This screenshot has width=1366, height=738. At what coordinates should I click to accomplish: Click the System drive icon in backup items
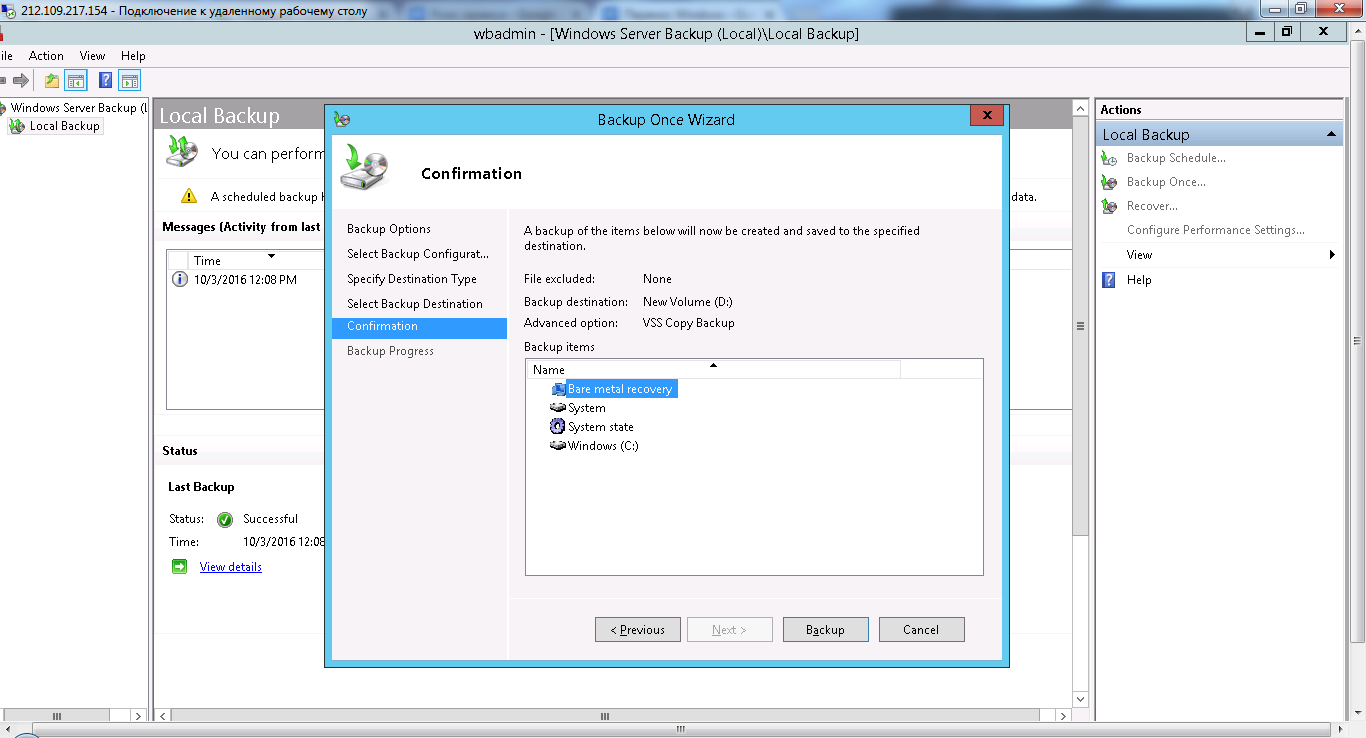558,408
